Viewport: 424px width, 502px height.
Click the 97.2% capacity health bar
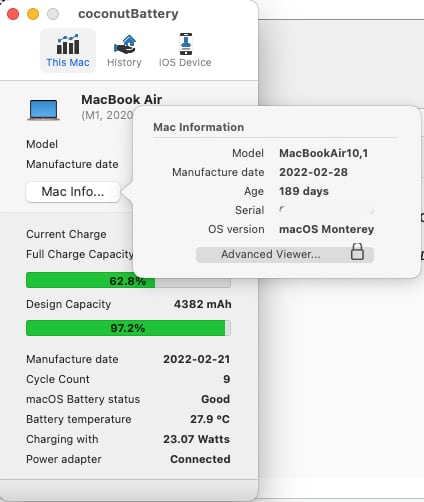coord(128,328)
